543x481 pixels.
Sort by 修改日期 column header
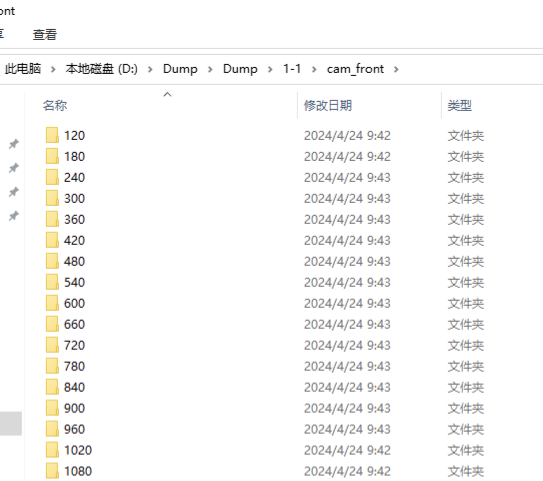click(328, 105)
